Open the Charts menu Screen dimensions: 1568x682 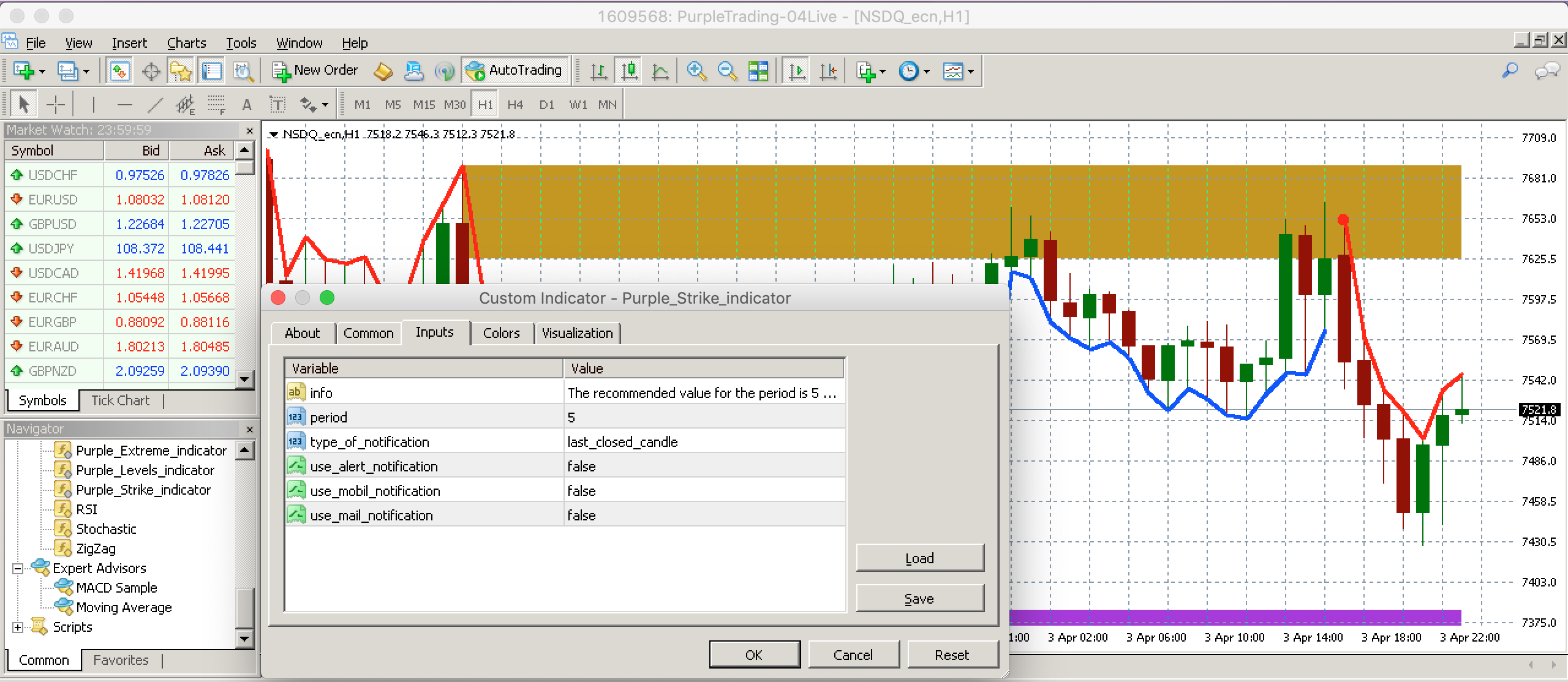coord(186,43)
